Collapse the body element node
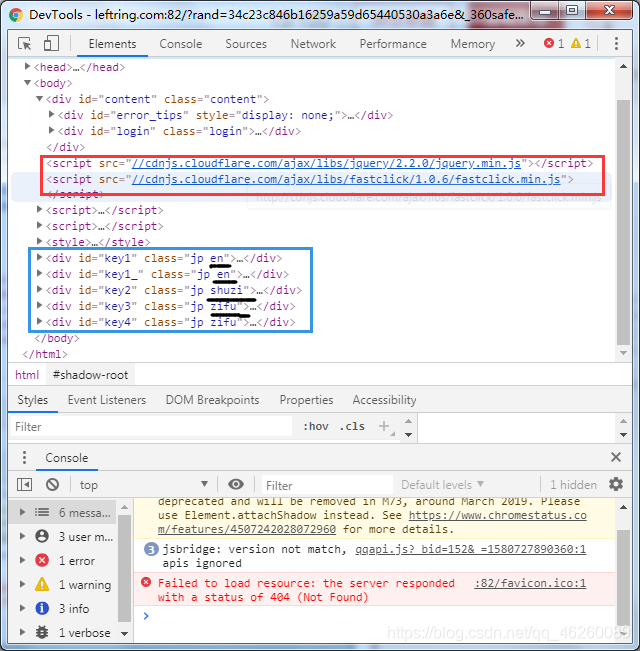 27,82
